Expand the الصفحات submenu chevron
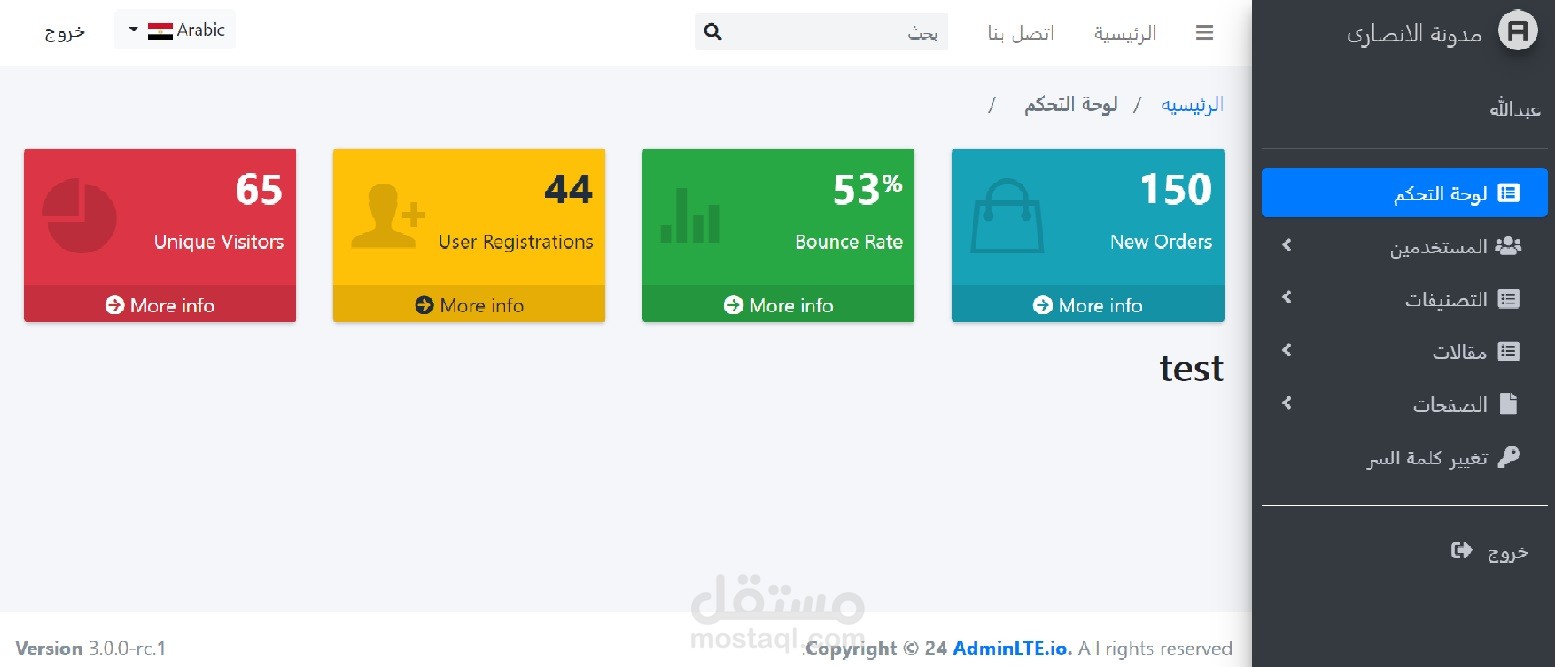1556x667 pixels. coord(1287,402)
